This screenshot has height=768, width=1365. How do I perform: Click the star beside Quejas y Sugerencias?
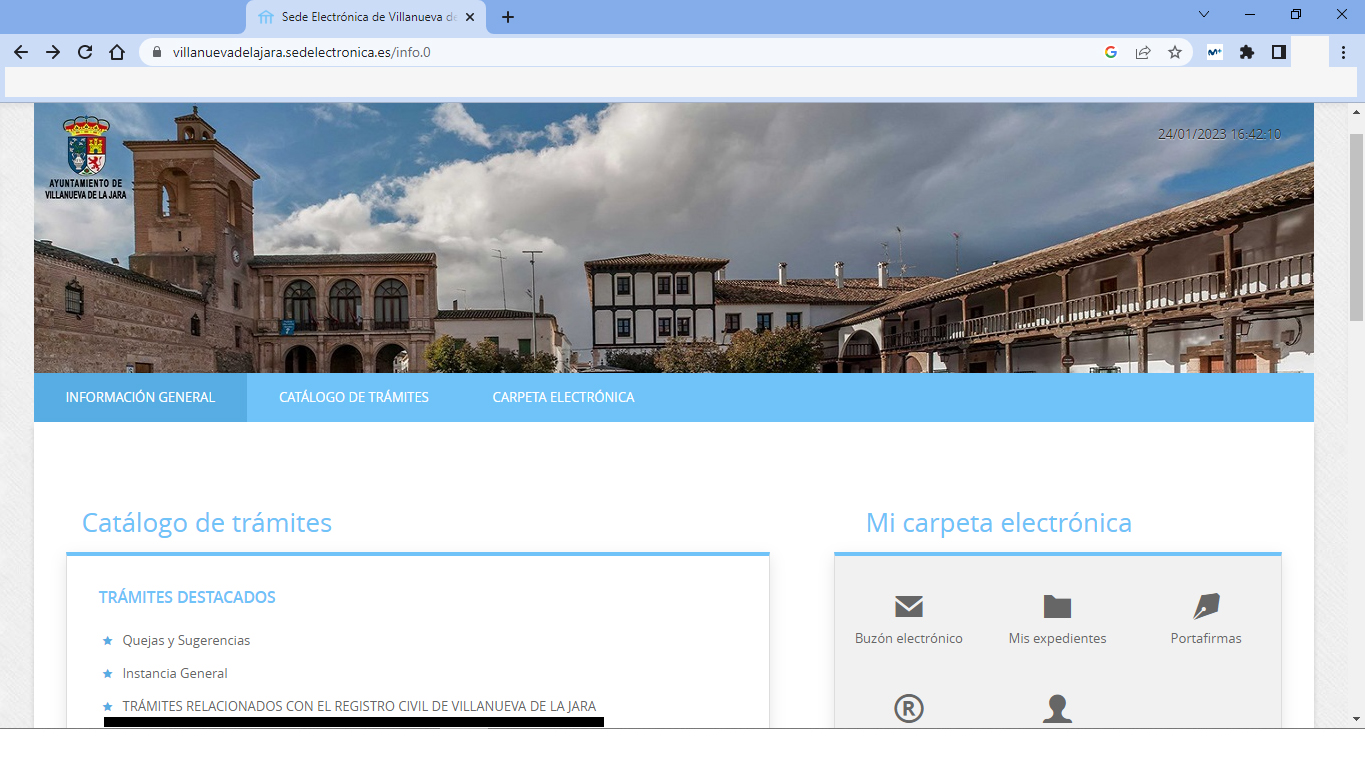coord(108,640)
